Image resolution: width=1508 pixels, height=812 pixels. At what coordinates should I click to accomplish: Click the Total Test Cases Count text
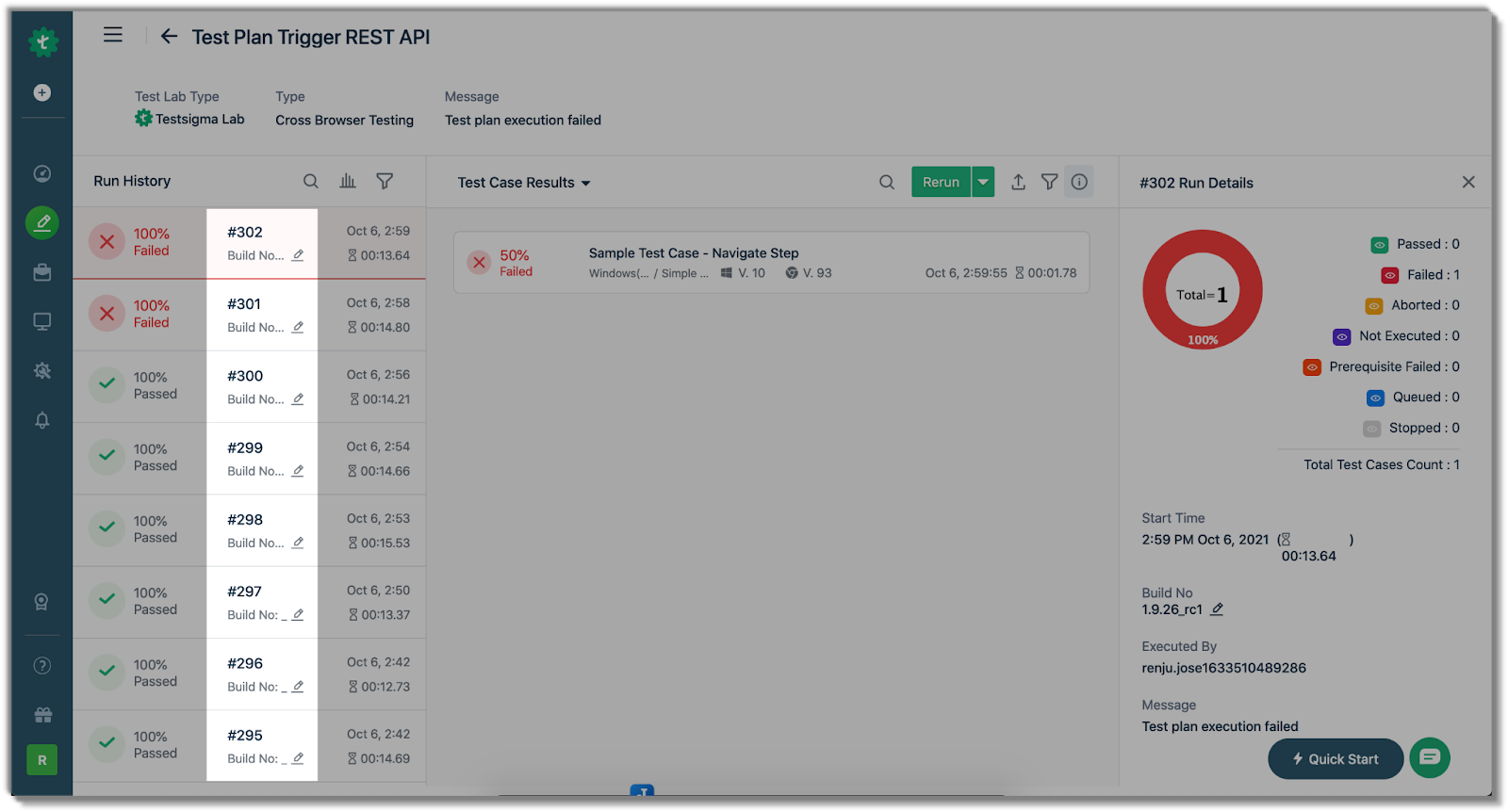click(1382, 464)
